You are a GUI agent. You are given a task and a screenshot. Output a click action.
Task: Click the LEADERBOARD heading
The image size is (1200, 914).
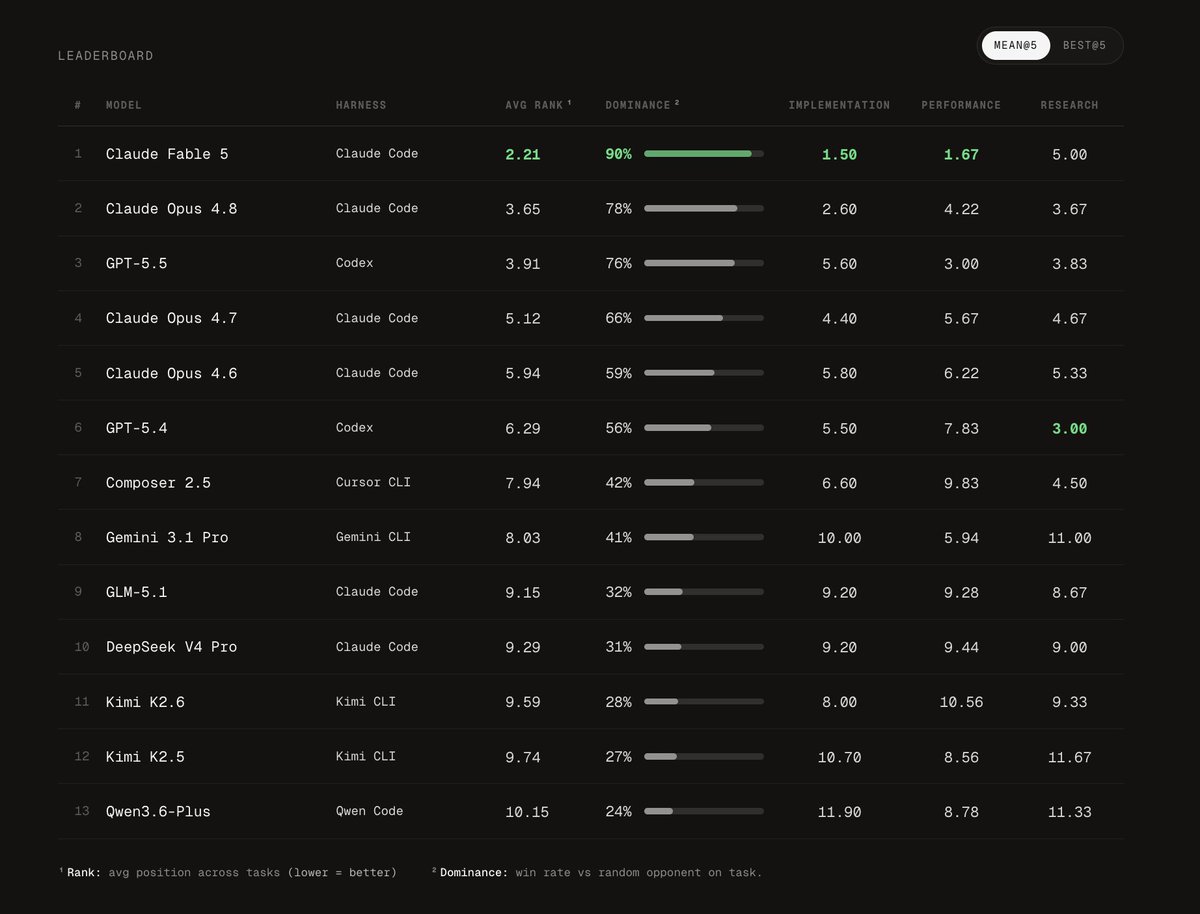(106, 56)
